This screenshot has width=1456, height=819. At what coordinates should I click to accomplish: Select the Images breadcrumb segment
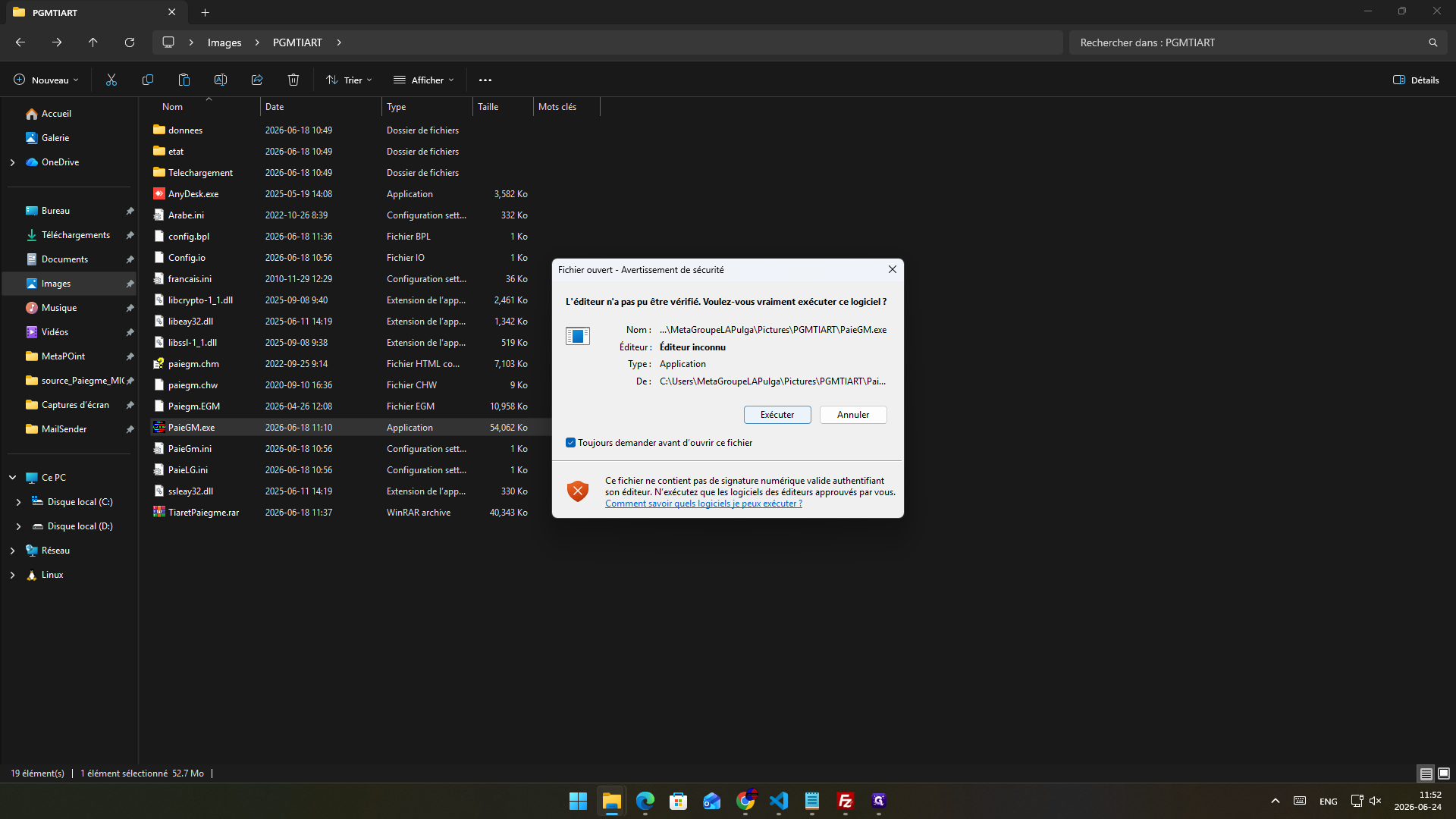click(x=224, y=42)
